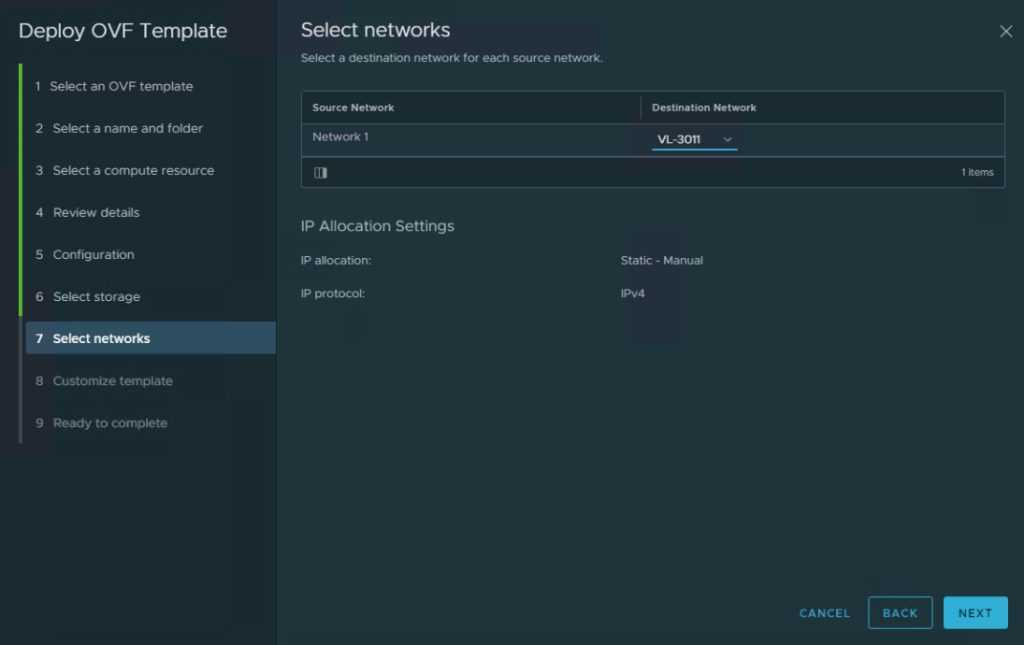Click the Ready to complete step
This screenshot has width=1024, height=645.
coord(110,423)
